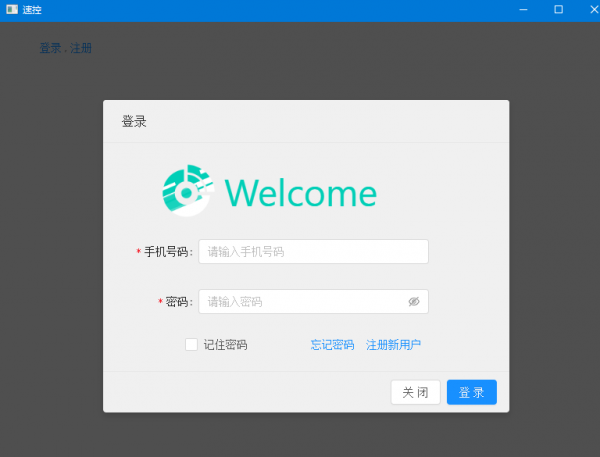600x457 pixels.
Task: Focus the 密码 input field
Action: 313,302
